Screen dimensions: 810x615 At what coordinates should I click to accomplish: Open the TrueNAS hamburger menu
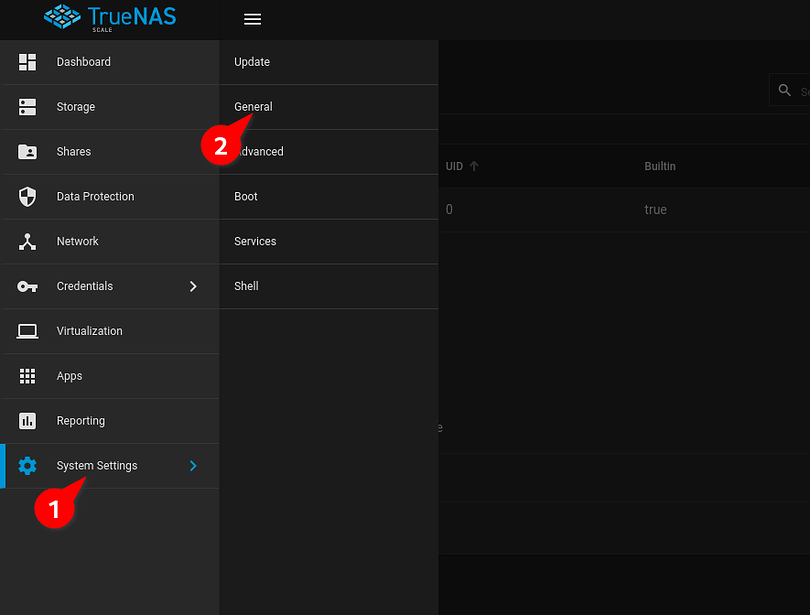click(x=252, y=19)
